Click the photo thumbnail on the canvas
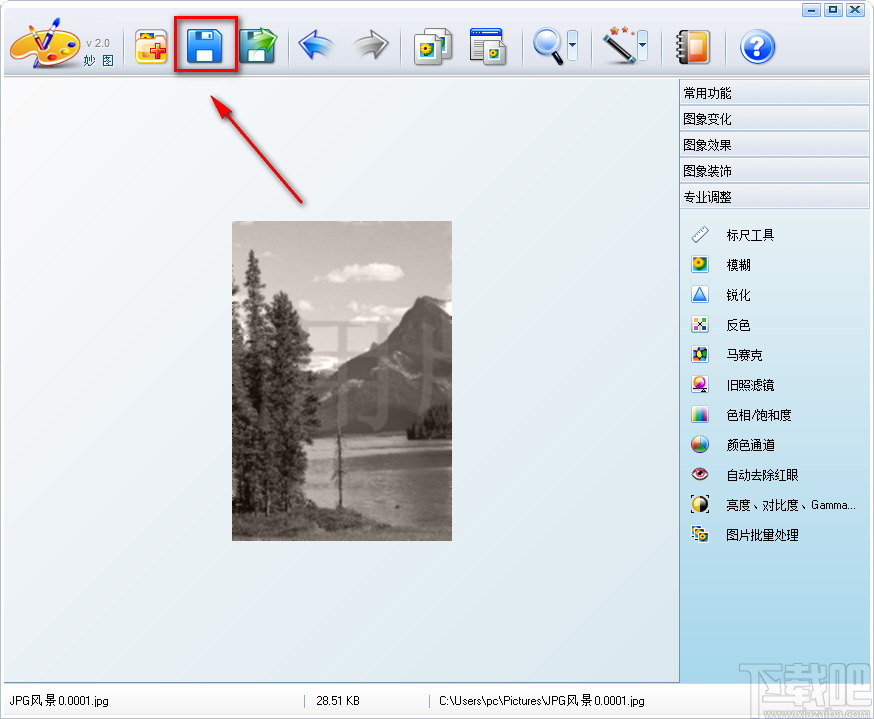874x719 pixels. pyautogui.click(x=341, y=380)
